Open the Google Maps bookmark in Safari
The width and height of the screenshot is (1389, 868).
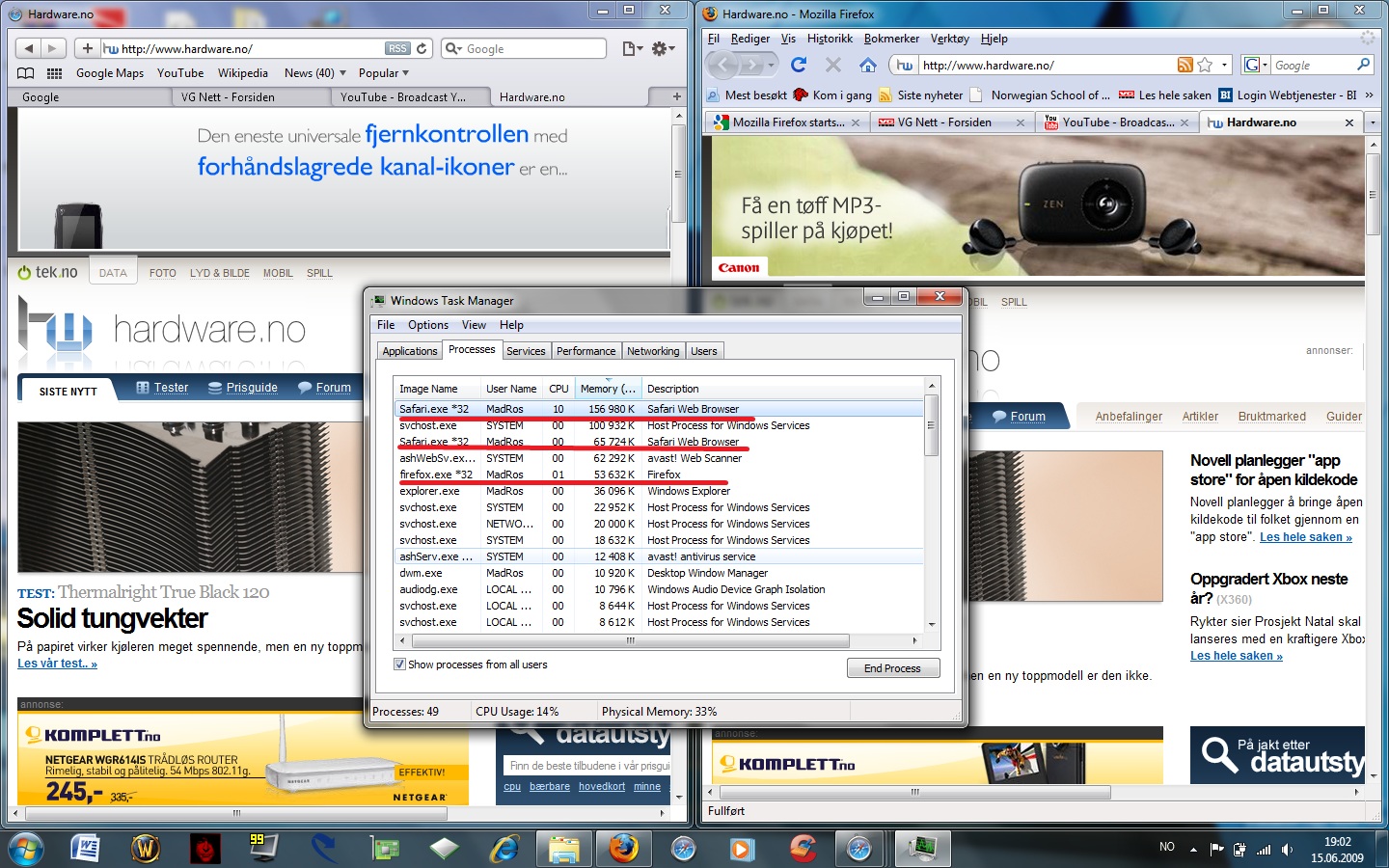(x=110, y=73)
